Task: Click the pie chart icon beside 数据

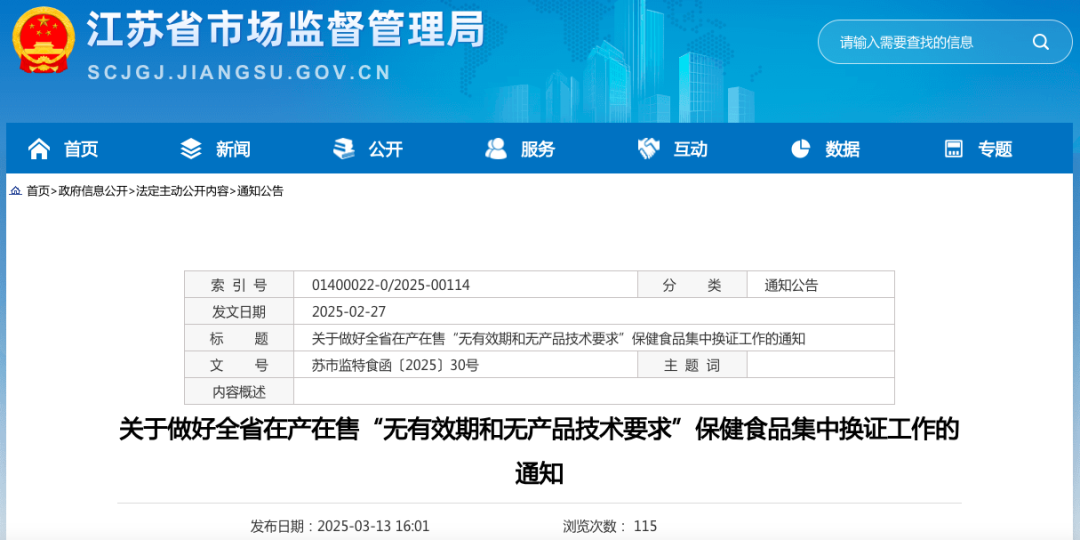Action: click(800, 148)
